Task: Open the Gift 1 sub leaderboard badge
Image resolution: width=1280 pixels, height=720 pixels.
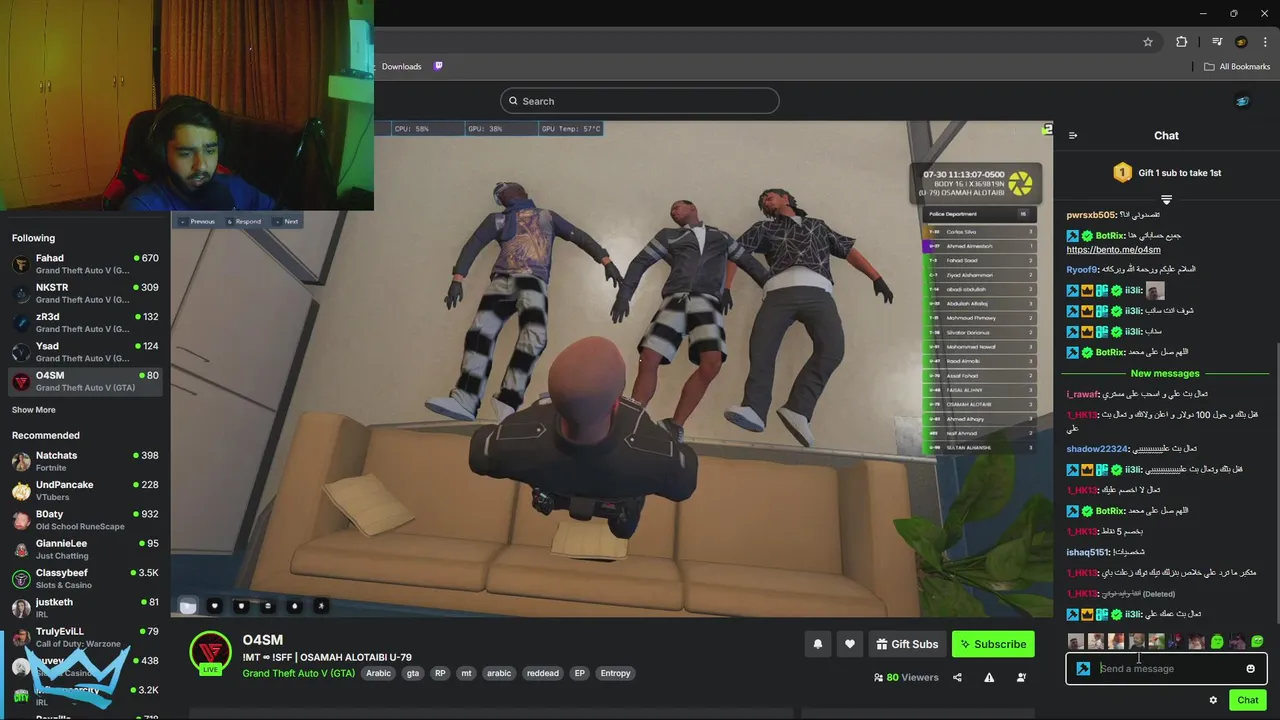Action: click(1122, 173)
